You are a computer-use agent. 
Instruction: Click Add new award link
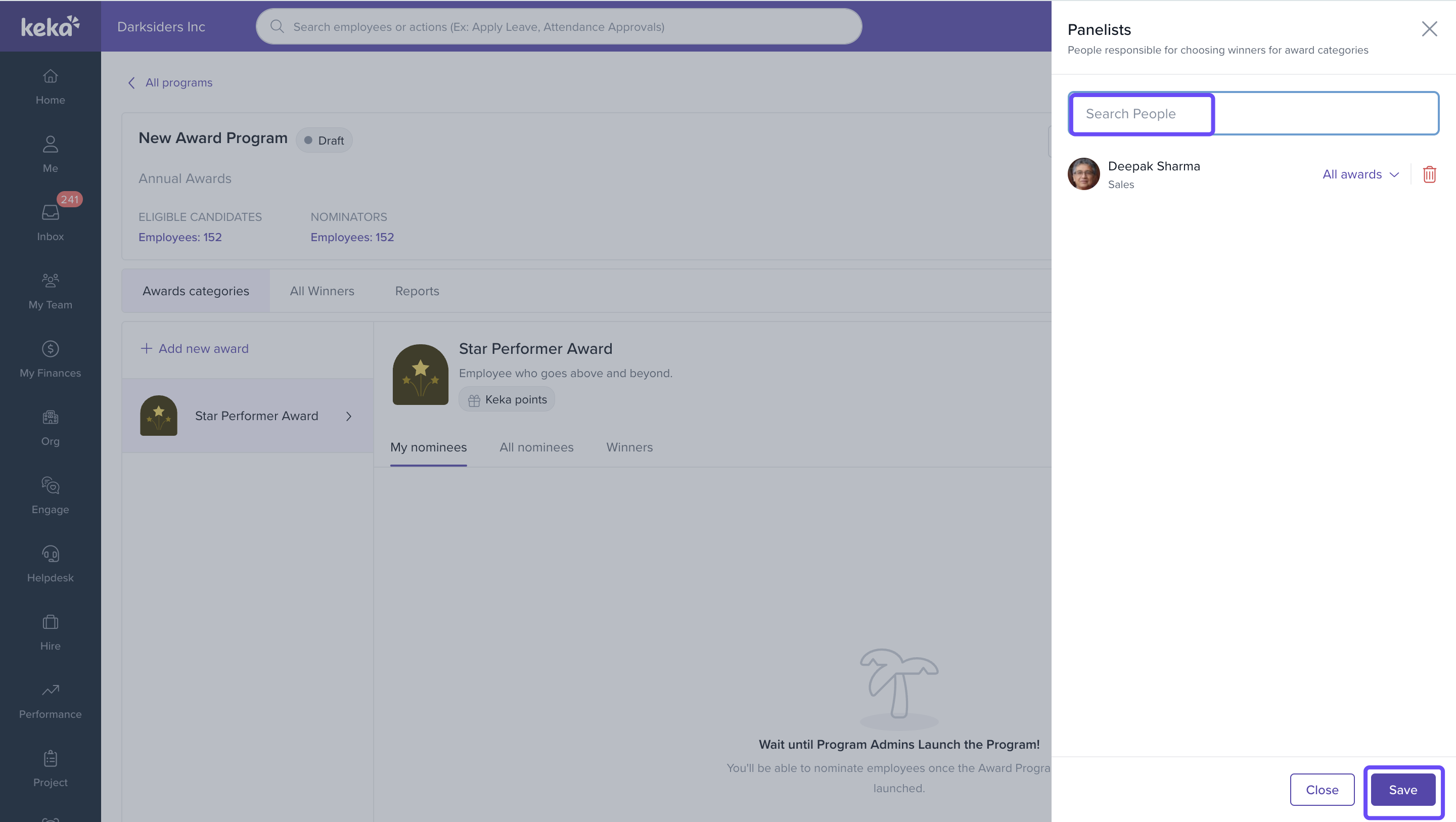(x=195, y=348)
